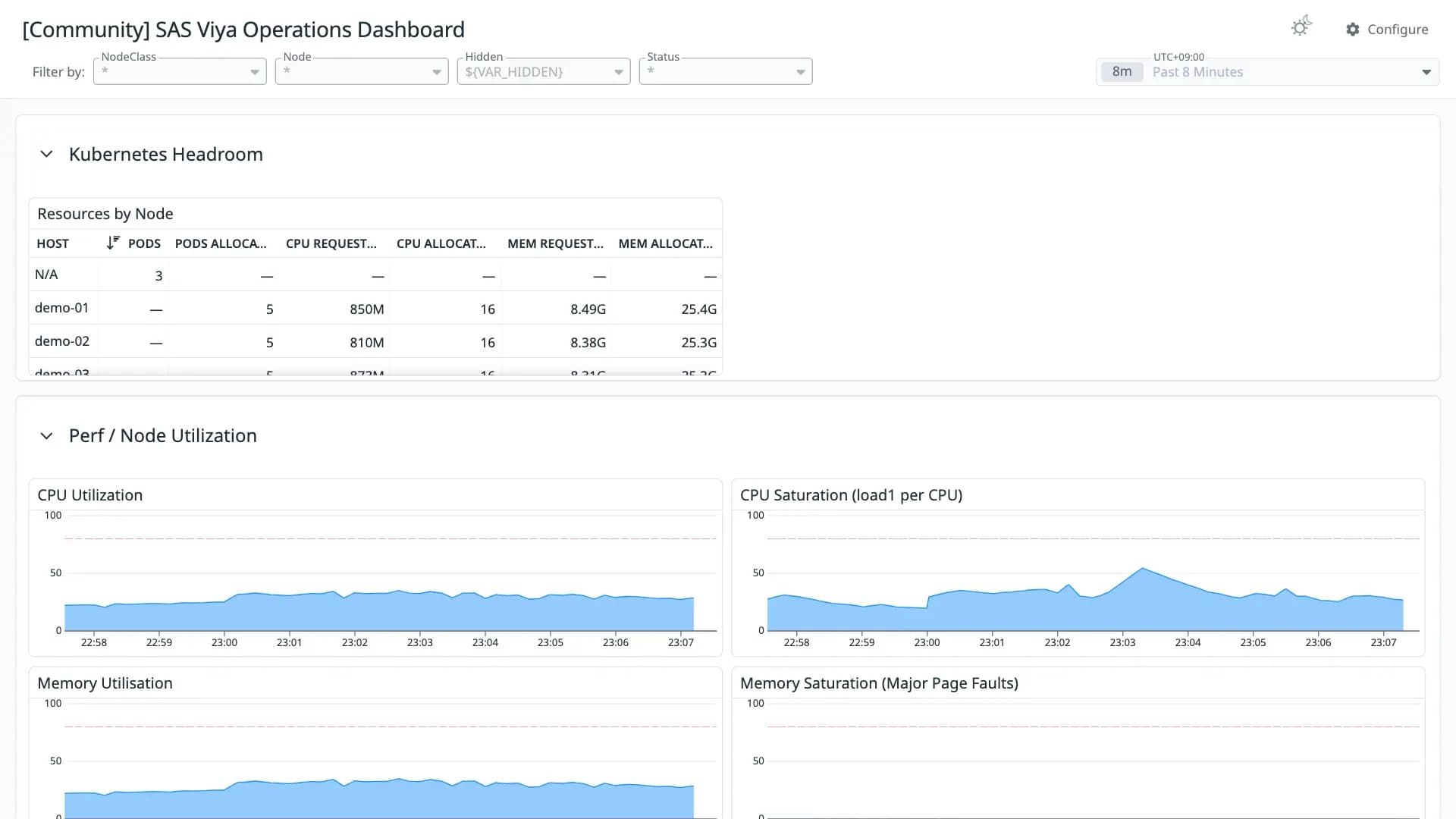Open the NodeClass filter dropdown
The width and height of the screenshot is (1456, 819).
click(x=180, y=72)
